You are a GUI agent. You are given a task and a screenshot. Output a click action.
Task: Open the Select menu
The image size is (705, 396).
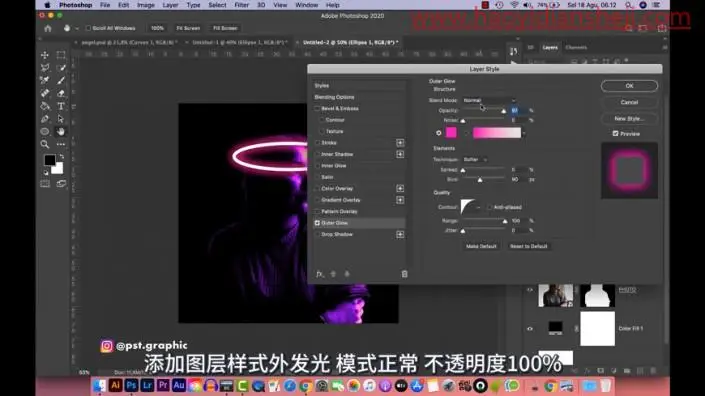[x=217, y=5]
